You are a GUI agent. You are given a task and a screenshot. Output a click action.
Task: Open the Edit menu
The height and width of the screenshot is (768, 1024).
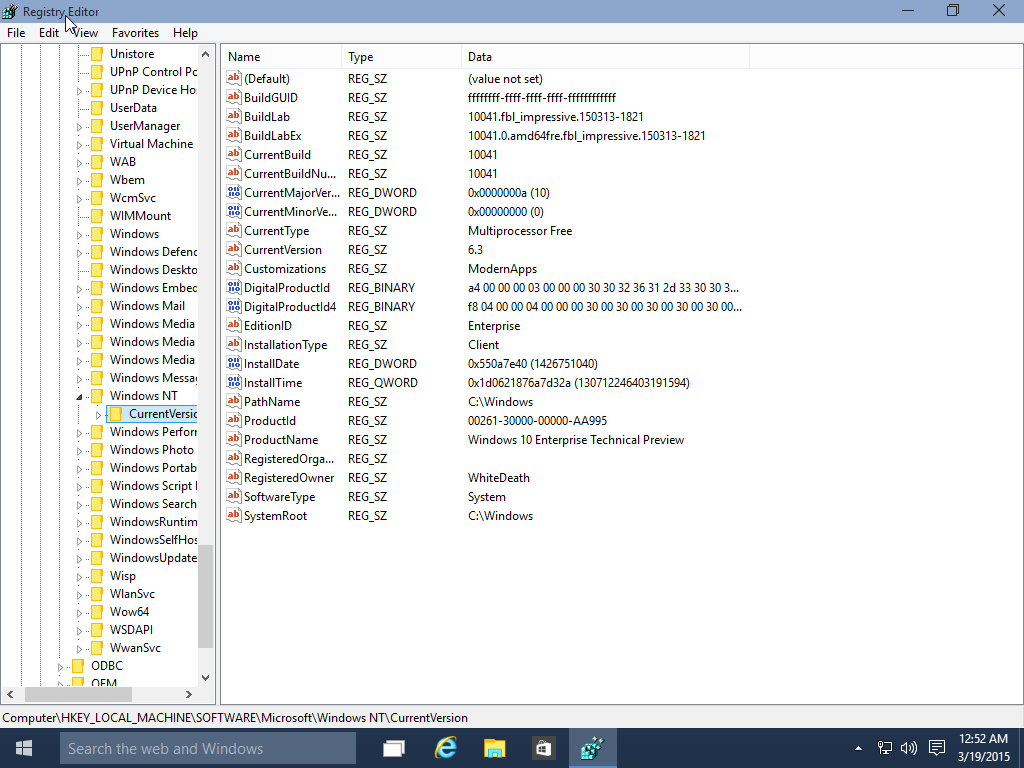click(x=49, y=33)
